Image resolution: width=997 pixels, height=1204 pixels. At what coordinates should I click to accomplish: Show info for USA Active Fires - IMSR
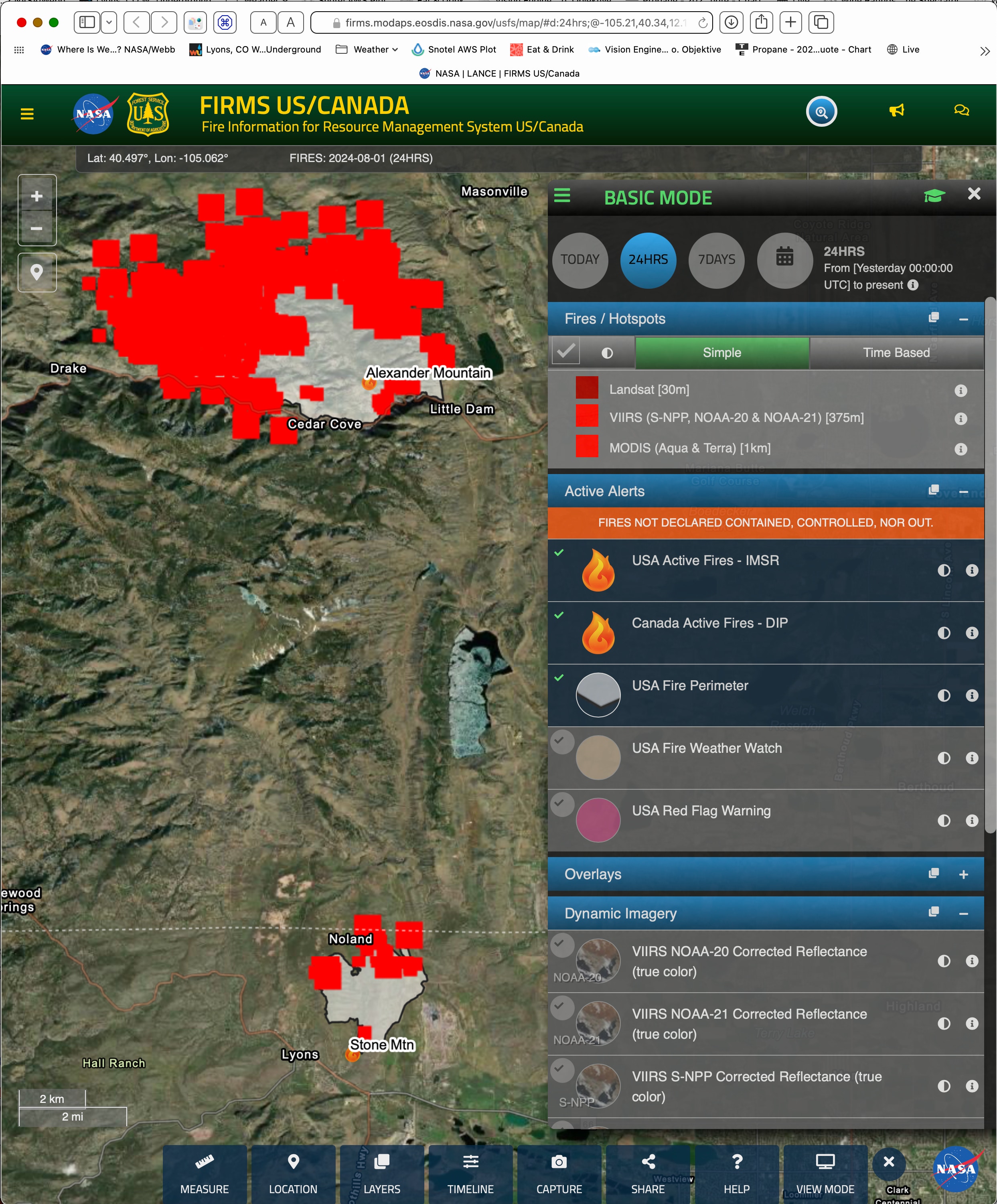point(972,570)
